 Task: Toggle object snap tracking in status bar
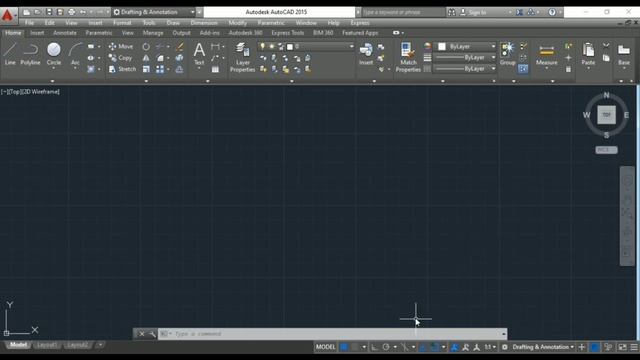pyautogui.click(x=423, y=347)
